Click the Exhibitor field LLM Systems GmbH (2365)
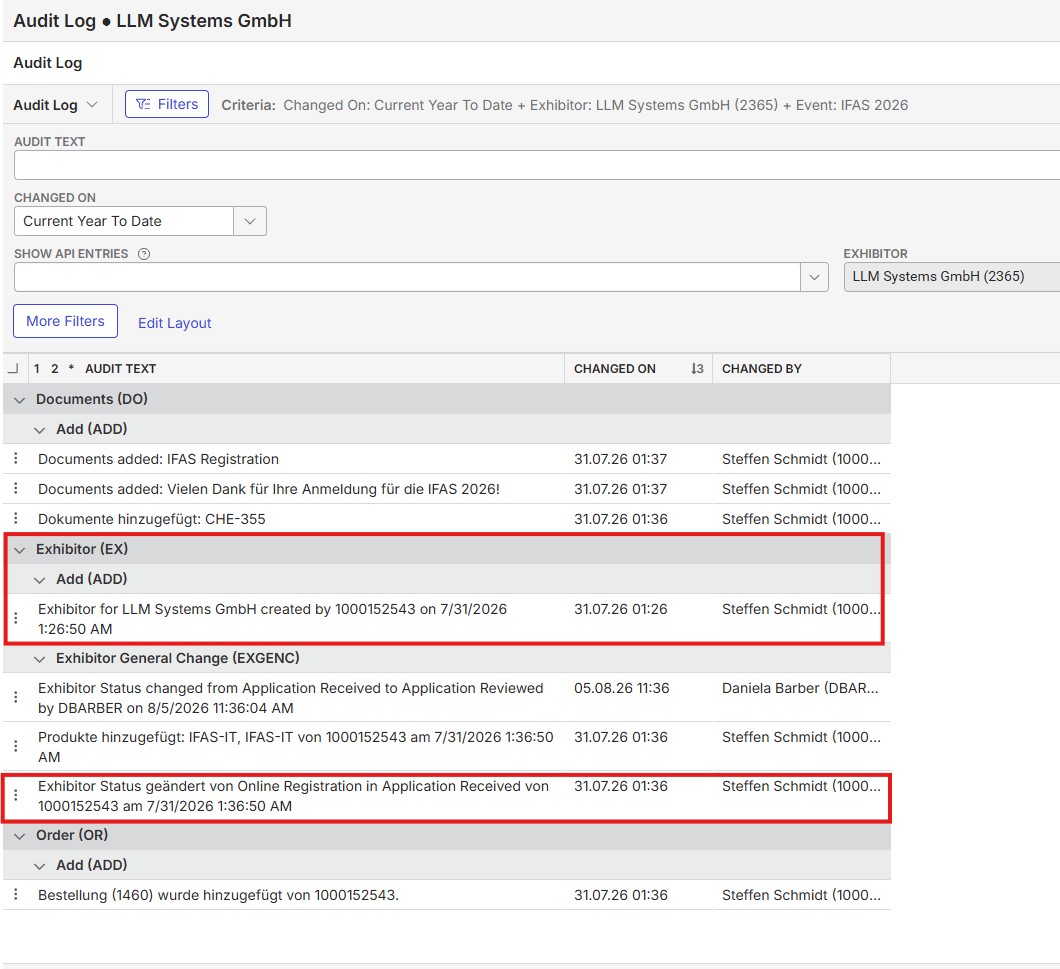This screenshot has width=1060, height=969. point(952,277)
